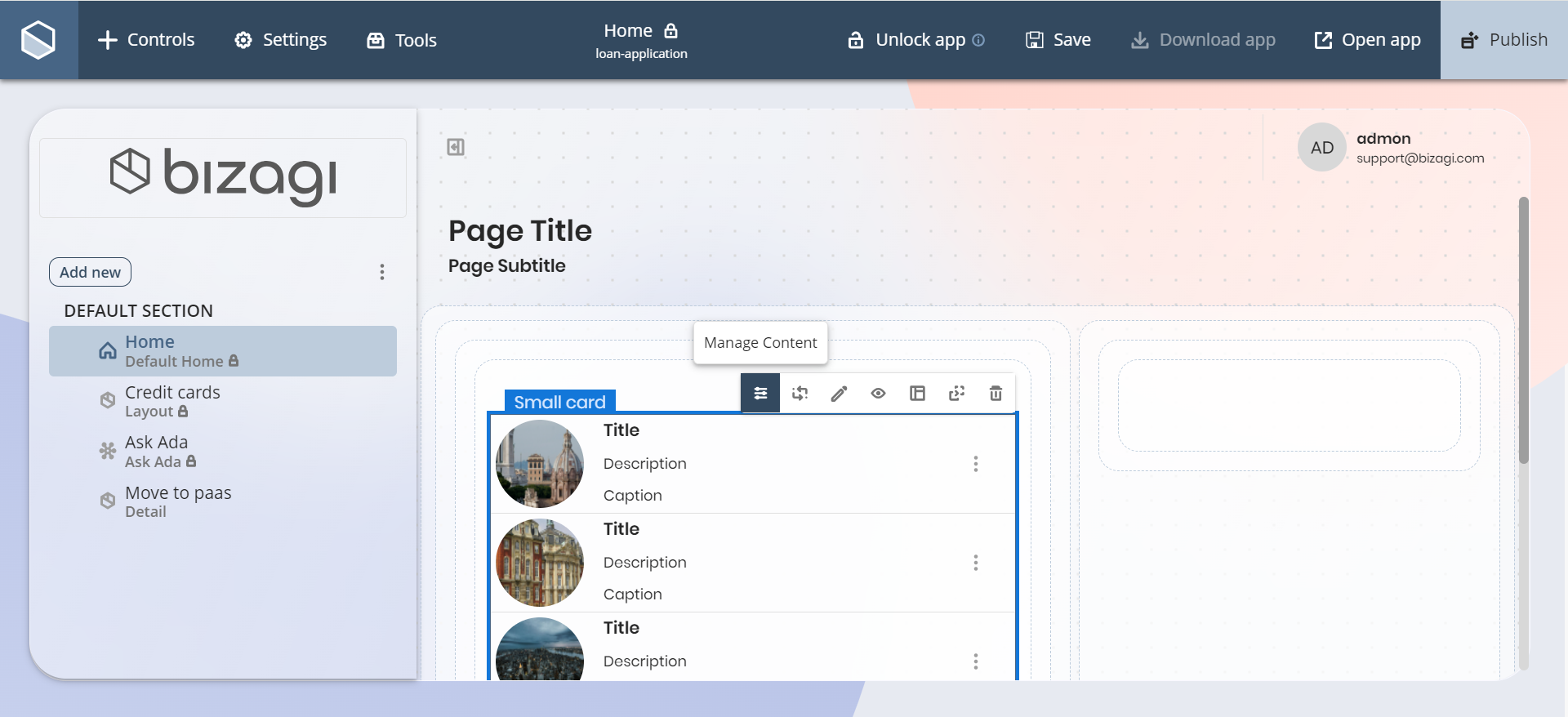Click the home icon beside Home entry
1568x717 pixels.
[108, 351]
